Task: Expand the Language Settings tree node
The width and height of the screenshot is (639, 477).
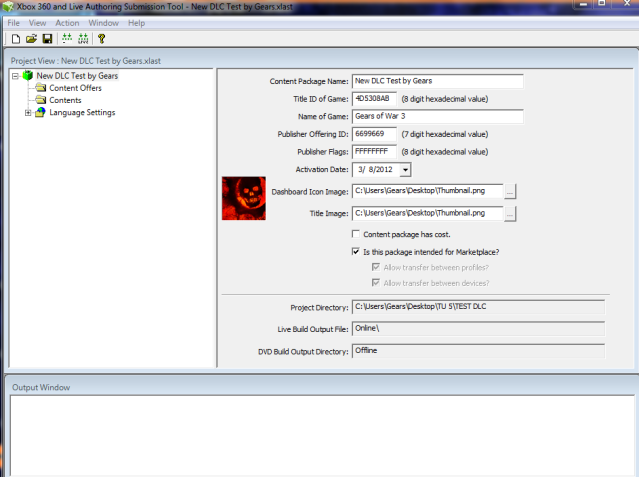Action: pos(28,113)
